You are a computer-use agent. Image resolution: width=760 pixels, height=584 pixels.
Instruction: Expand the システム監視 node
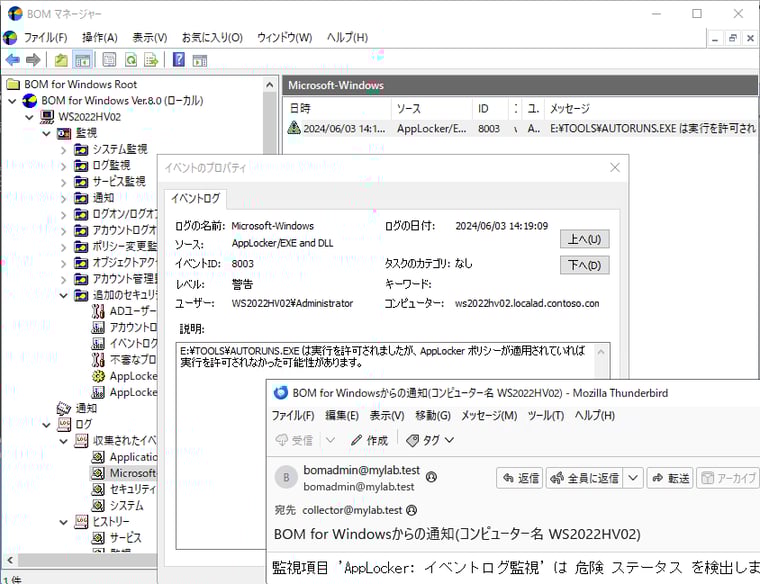coord(63,150)
